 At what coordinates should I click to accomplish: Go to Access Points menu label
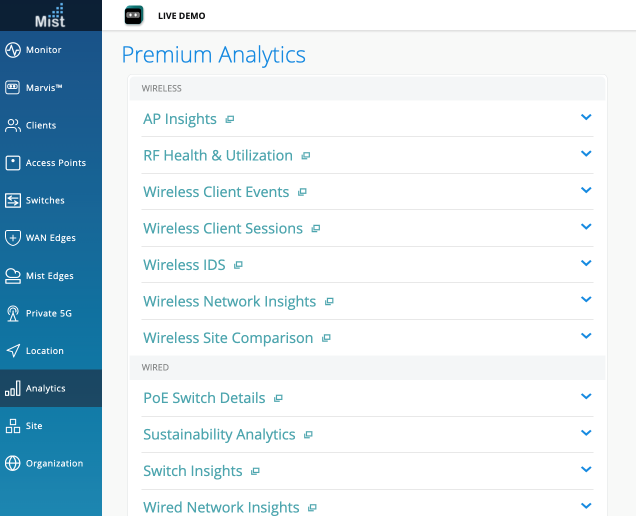pyautogui.click(x=56, y=163)
